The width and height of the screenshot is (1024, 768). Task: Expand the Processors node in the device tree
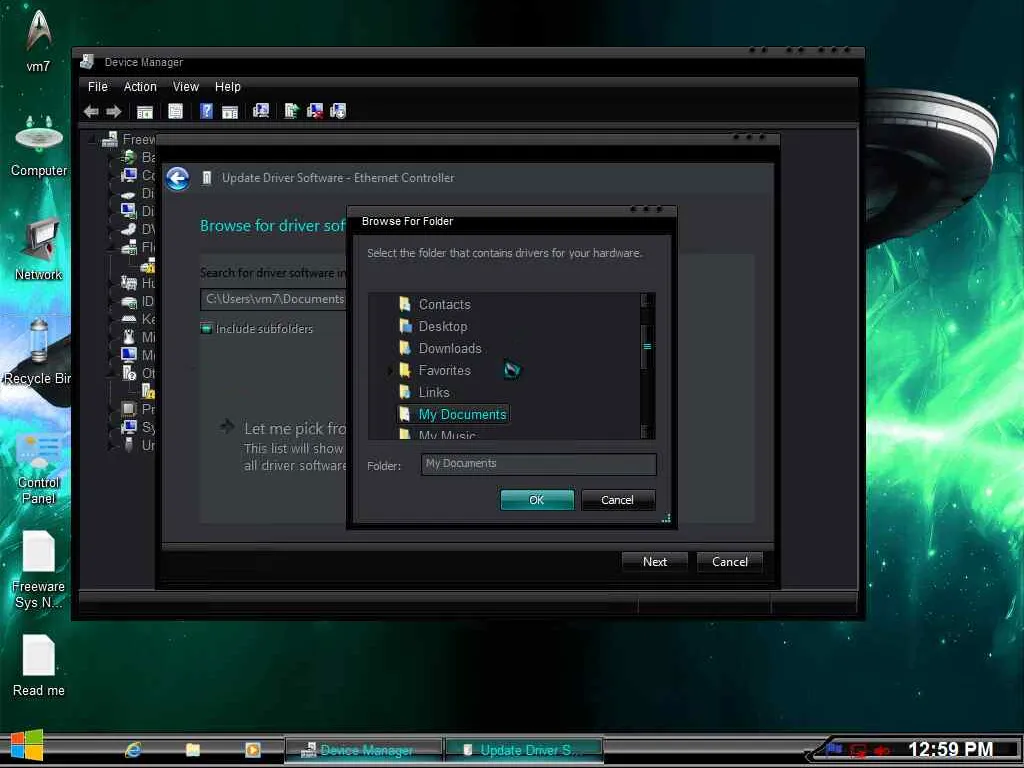click(112, 409)
